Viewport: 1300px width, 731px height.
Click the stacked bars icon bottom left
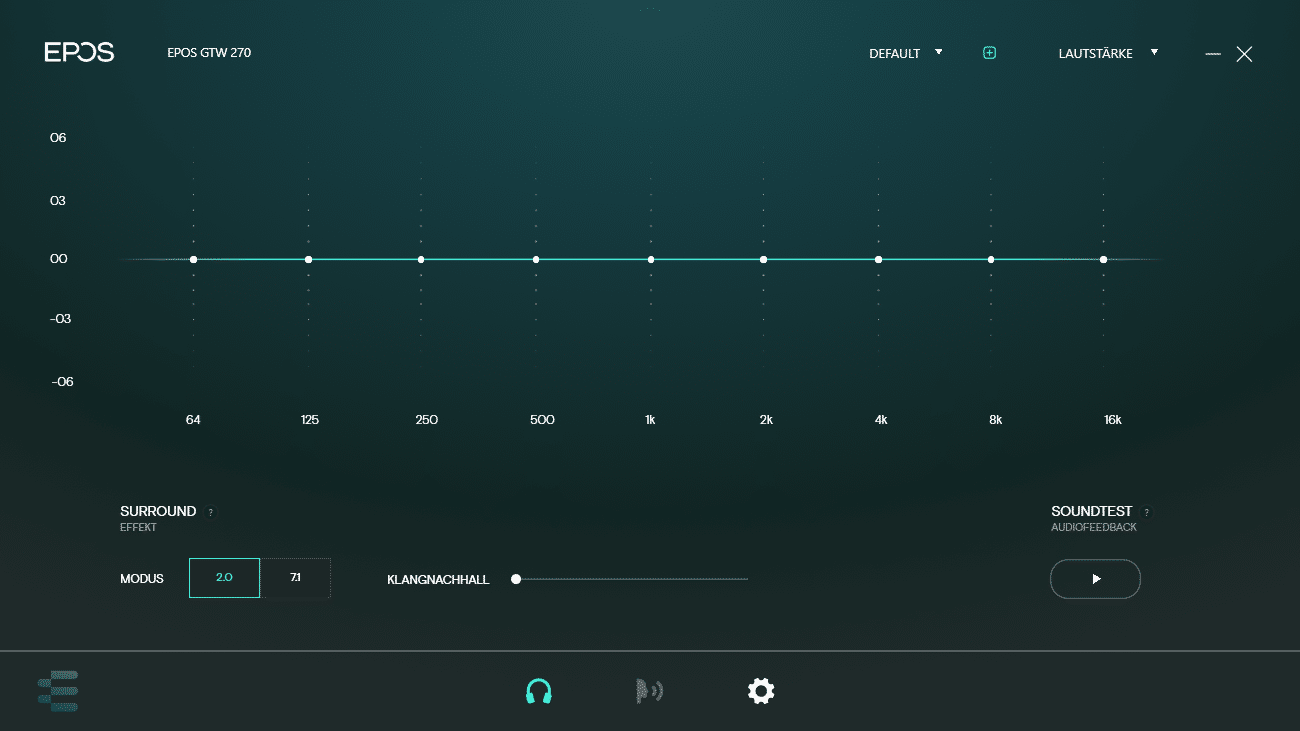[58, 691]
